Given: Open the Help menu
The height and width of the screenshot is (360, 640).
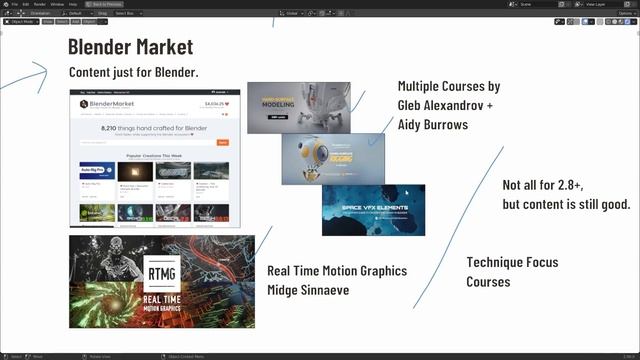Looking at the screenshot, I should point(73,4).
